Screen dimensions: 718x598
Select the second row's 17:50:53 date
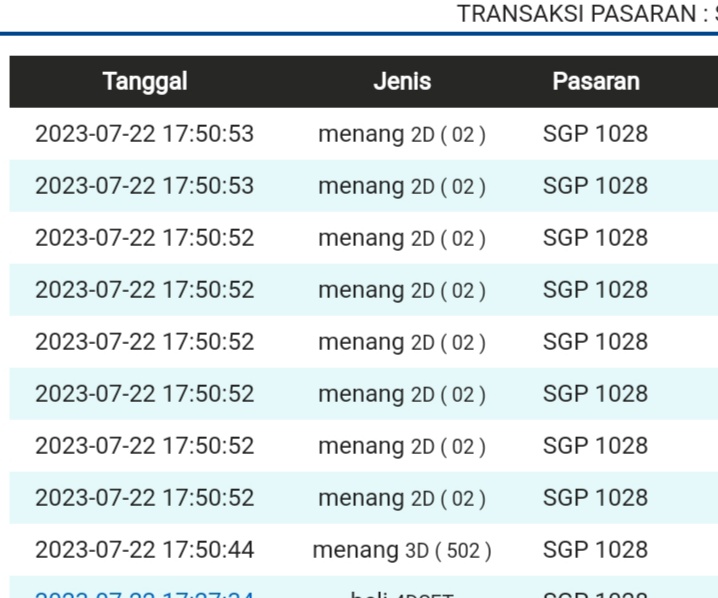coord(145,186)
